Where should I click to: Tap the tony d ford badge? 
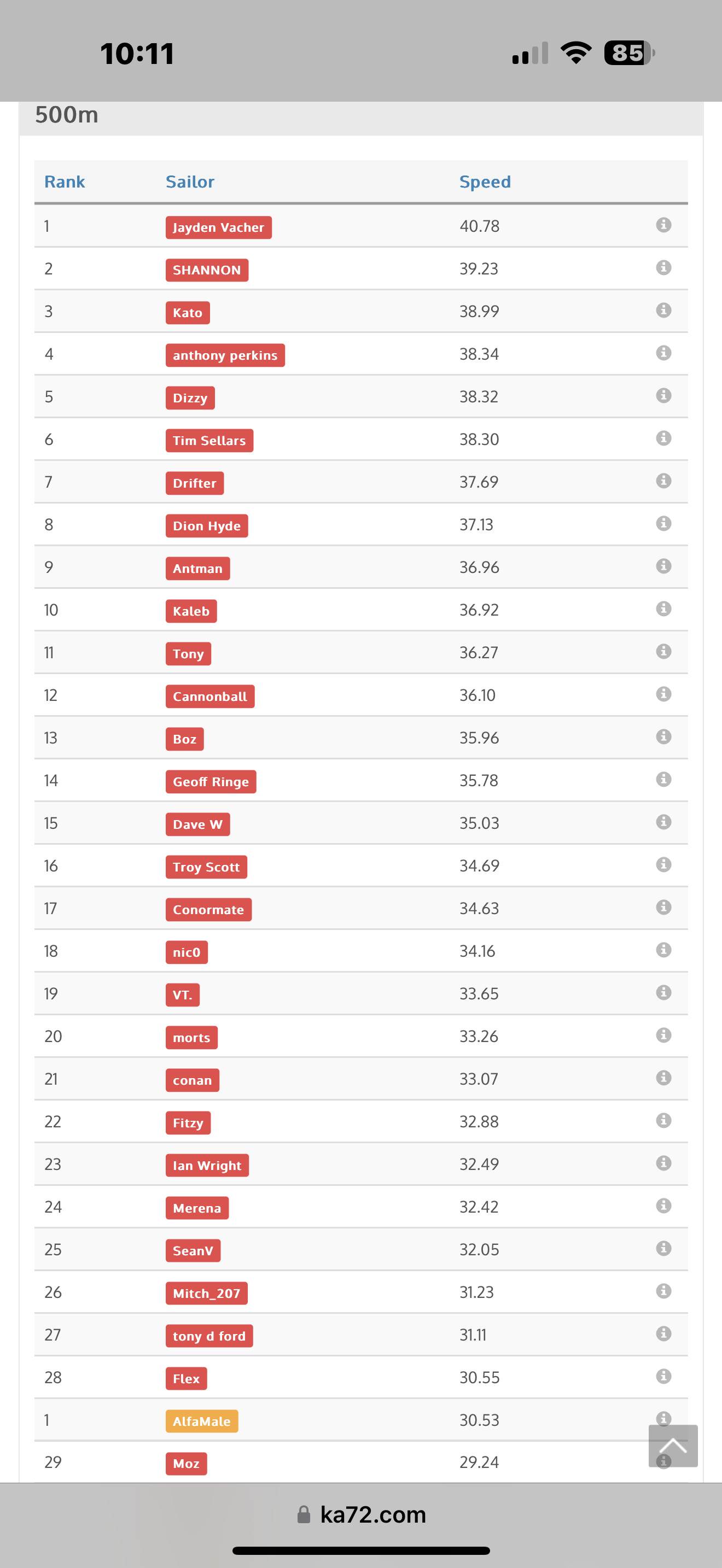[x=209, y=1336]
